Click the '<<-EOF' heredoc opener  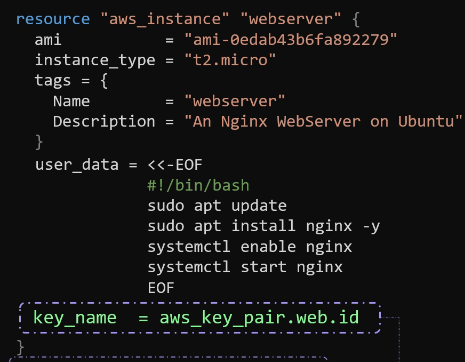point(175,165)
